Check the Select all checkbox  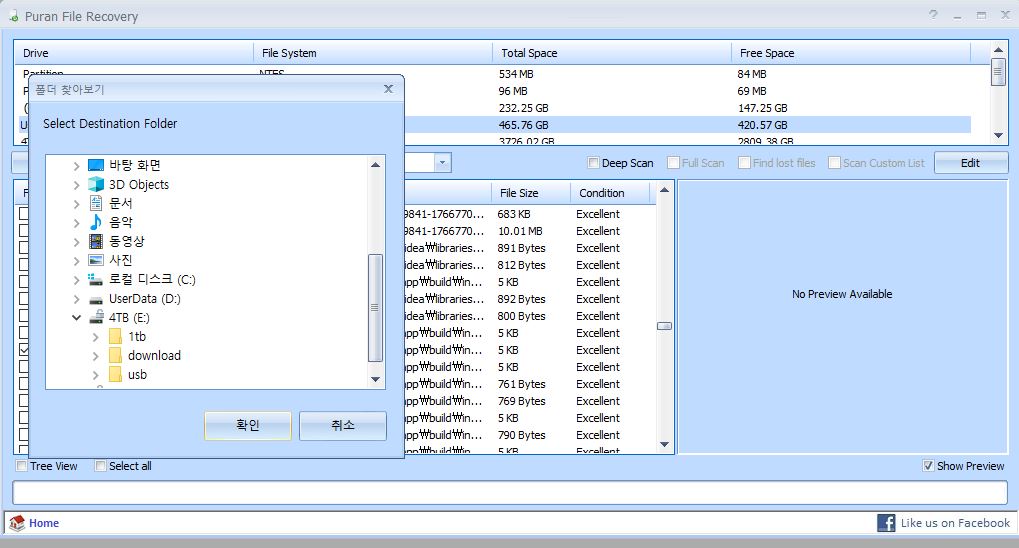[x=100, y=465]
